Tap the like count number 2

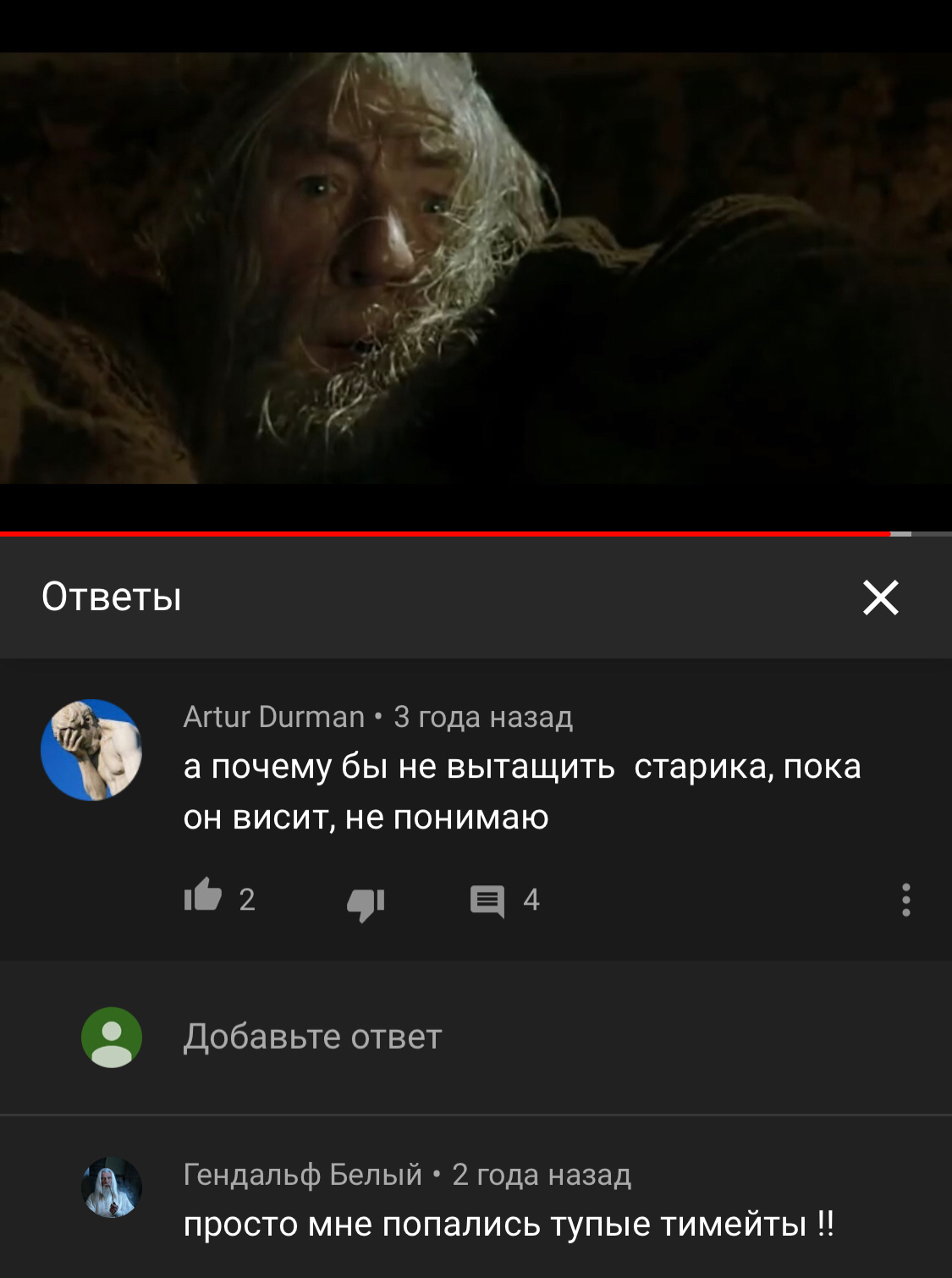pos(246,900)
